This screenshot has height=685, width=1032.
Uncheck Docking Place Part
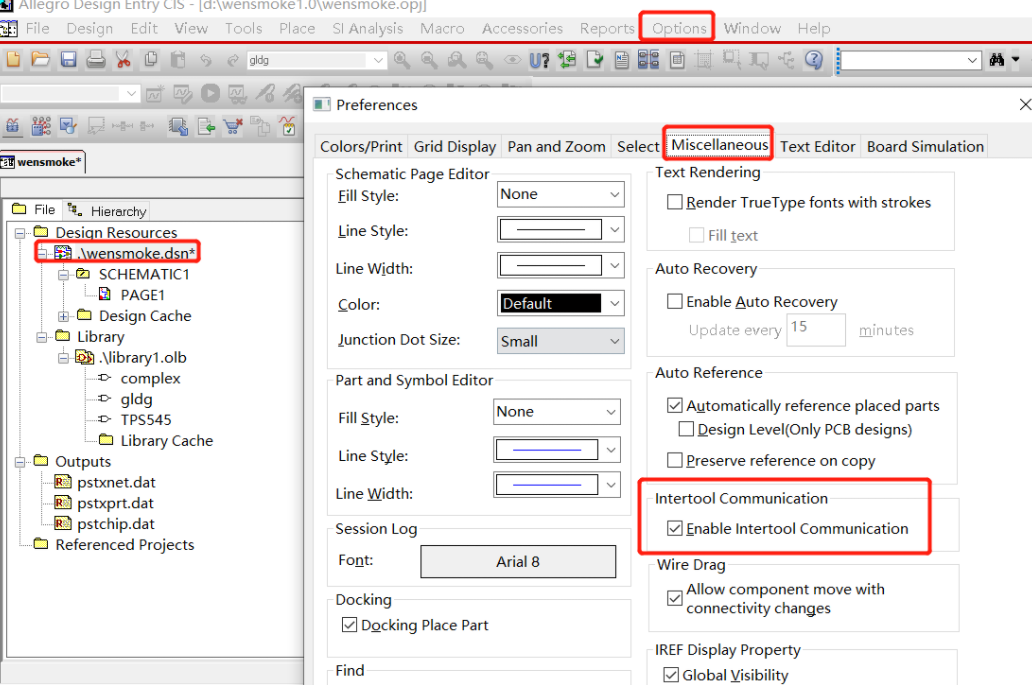pyautogui.click(x=349, y=624)
